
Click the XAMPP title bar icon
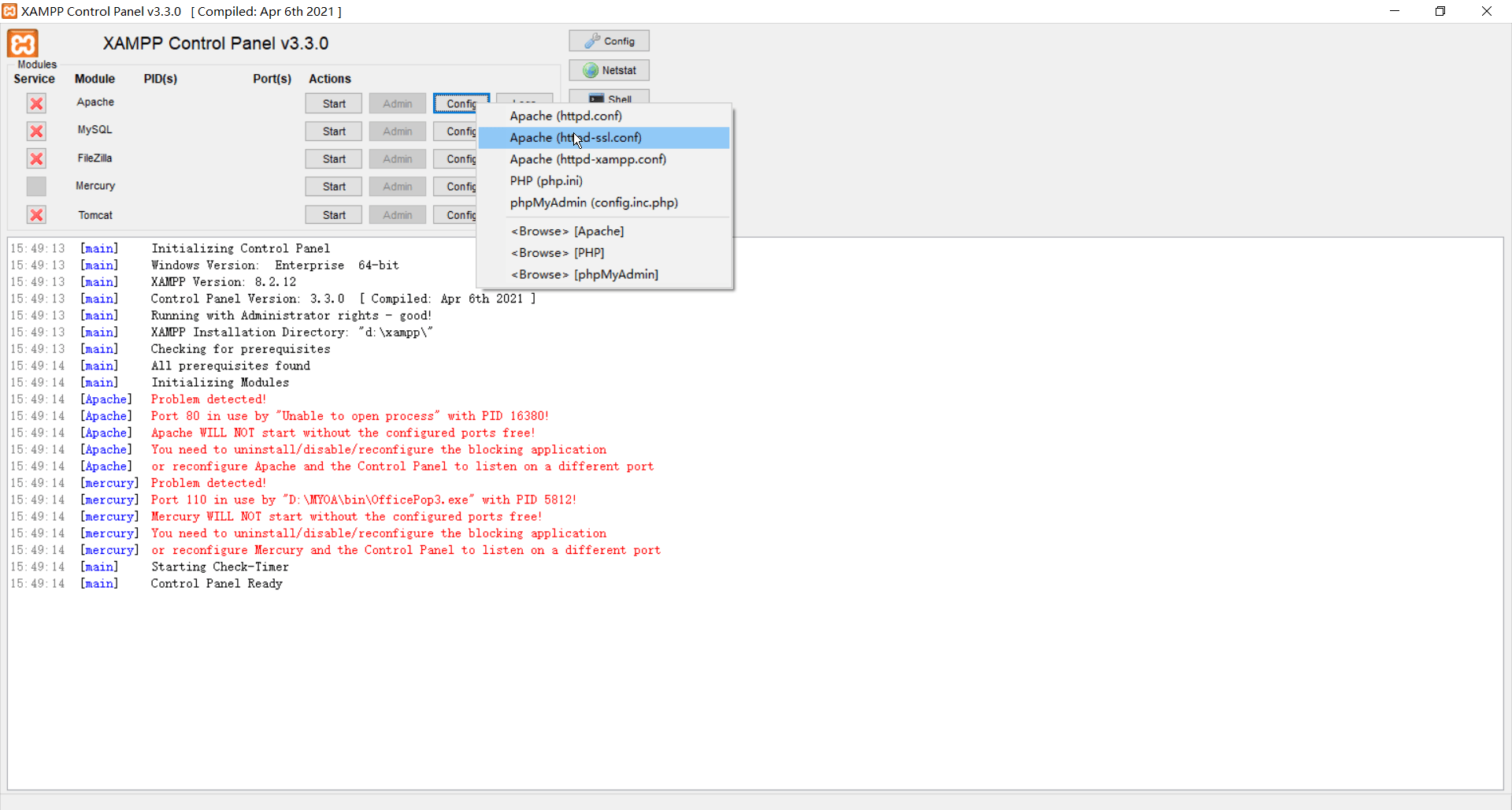point(9,11)
